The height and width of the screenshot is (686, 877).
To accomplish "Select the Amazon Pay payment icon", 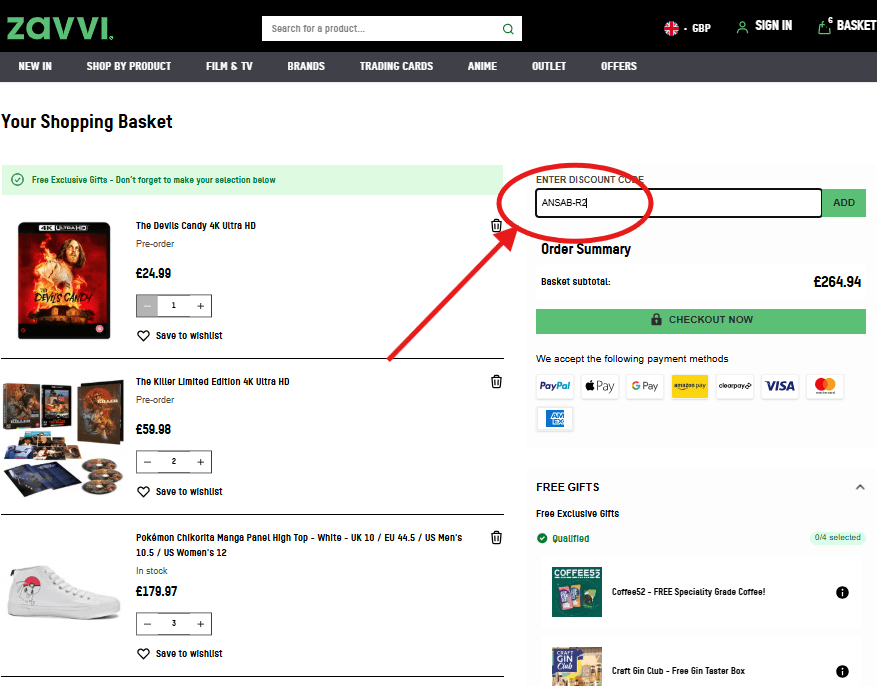I will point(690,386).
